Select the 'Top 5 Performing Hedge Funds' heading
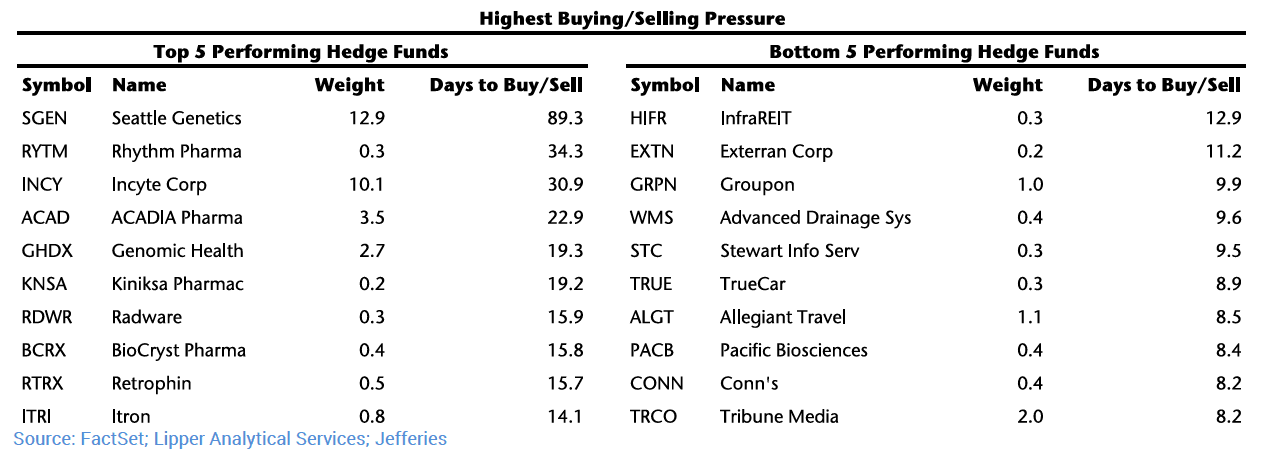This screenshot has height=452, width=1265. [x=300, y=51]
